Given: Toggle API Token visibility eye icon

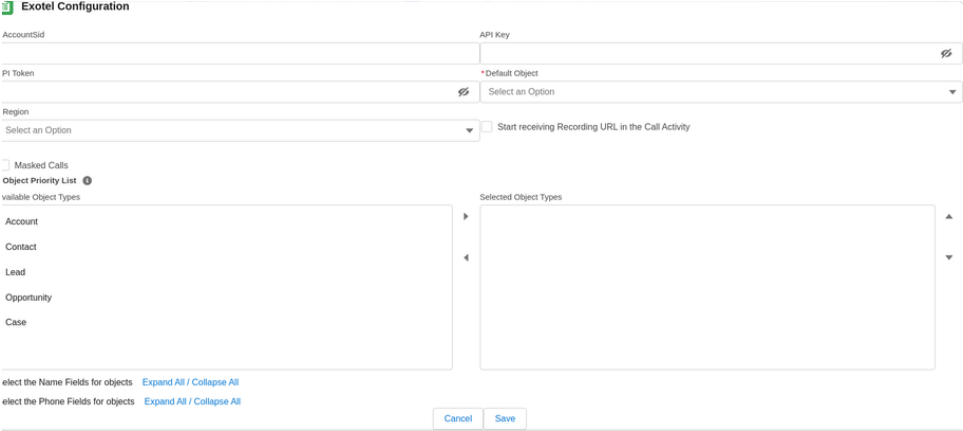Looking at the screenshot, I should 463,92.
